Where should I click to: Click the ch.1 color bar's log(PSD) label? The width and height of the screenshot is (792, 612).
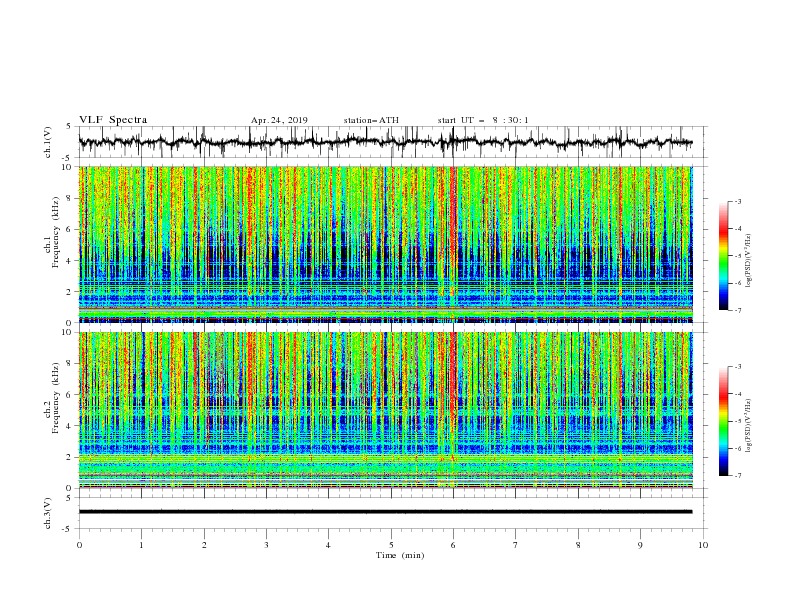(749, 261)
